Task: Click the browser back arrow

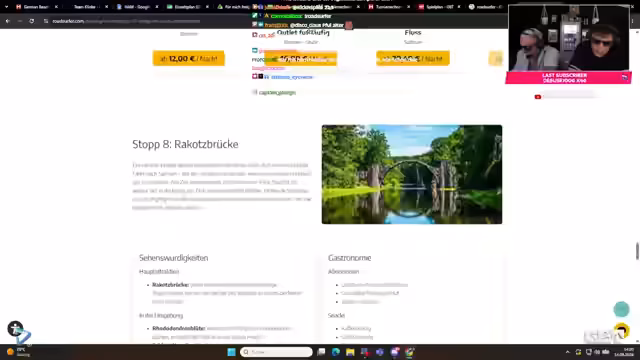Action: [x=8, y=21]
